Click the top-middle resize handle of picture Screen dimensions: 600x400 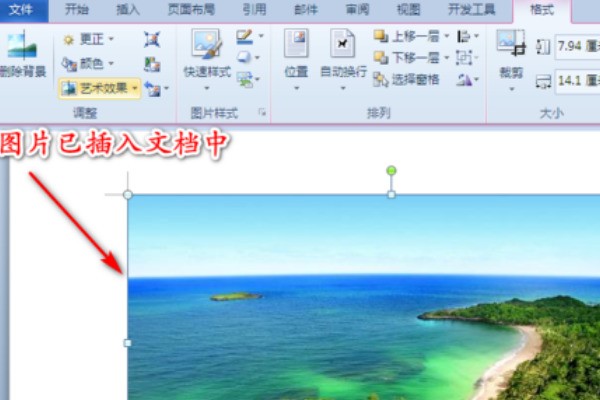tap(391, 195)
